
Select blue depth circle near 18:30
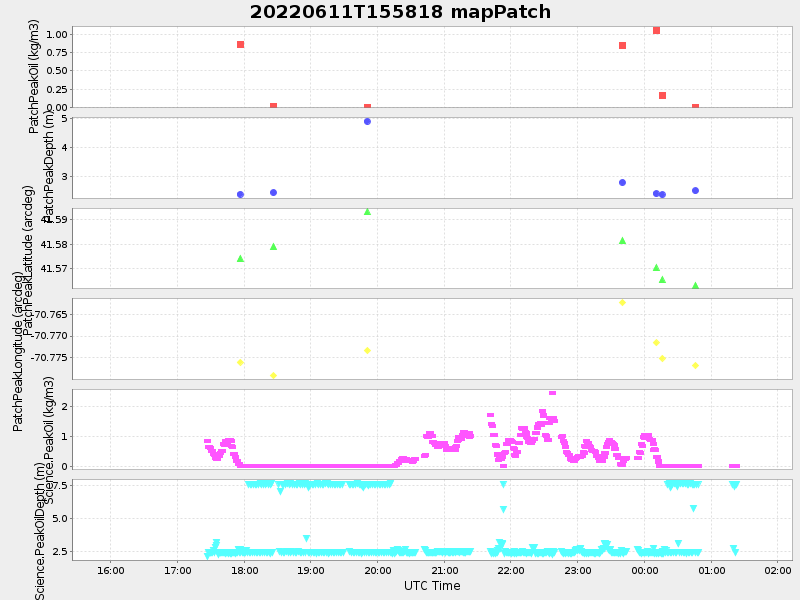(x=273, y=192)
